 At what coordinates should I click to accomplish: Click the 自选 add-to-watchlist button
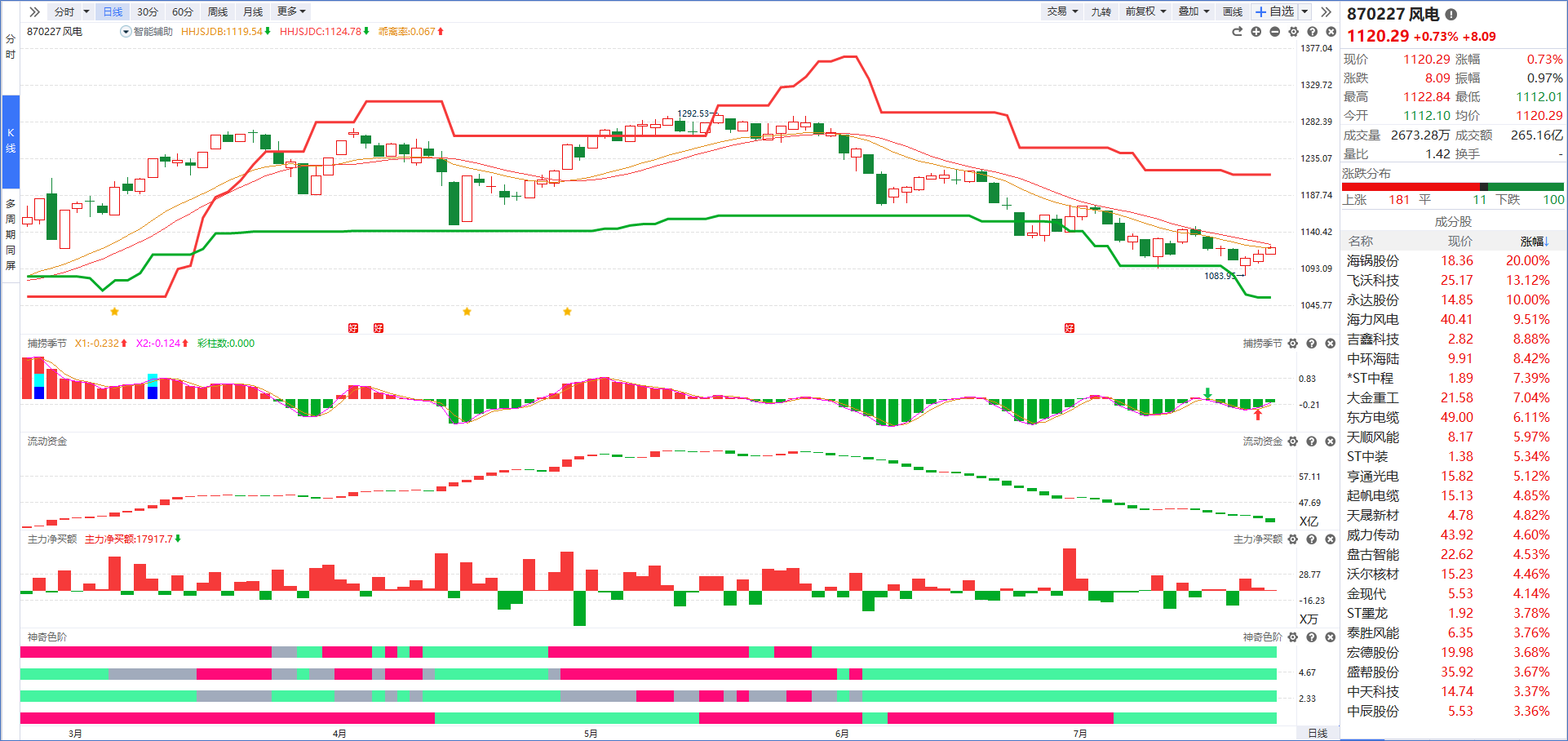[1275, 11]
